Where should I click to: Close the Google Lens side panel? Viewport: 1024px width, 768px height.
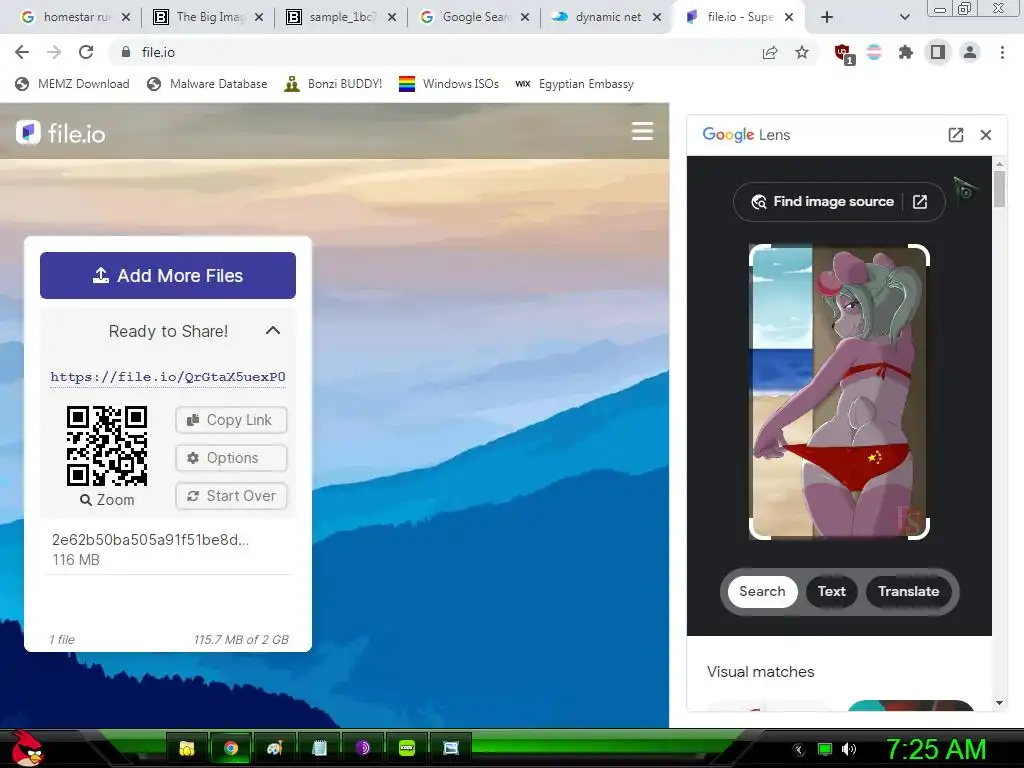pyautogui.click(x=986, y=135)
